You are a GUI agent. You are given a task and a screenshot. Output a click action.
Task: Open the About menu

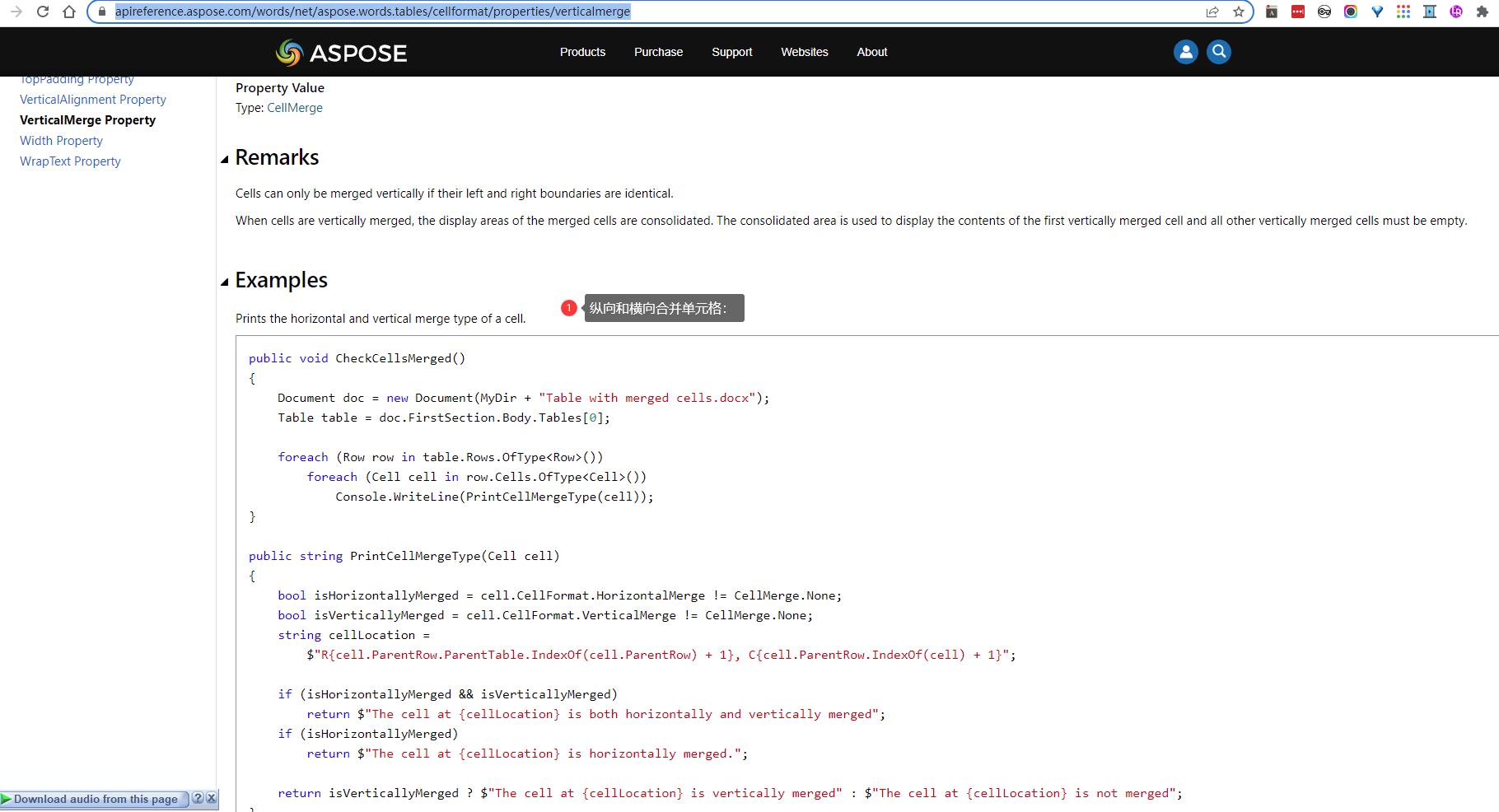(x=871, y=52)
